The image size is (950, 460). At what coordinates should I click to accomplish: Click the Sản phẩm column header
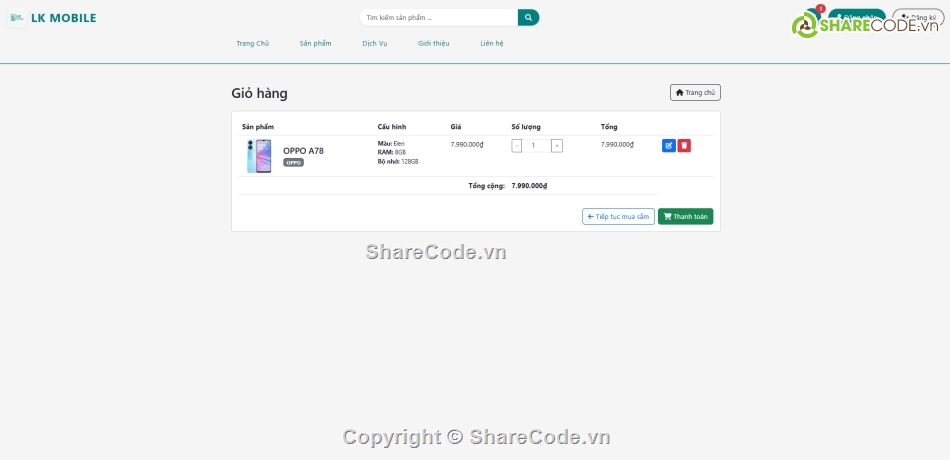click(258, 127)
